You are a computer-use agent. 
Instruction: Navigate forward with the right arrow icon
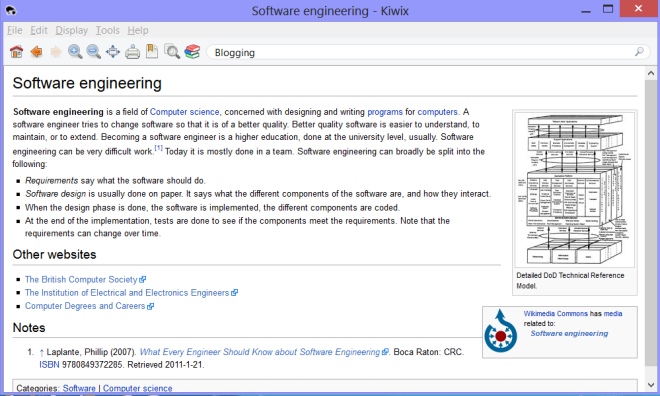pos(56,52)
